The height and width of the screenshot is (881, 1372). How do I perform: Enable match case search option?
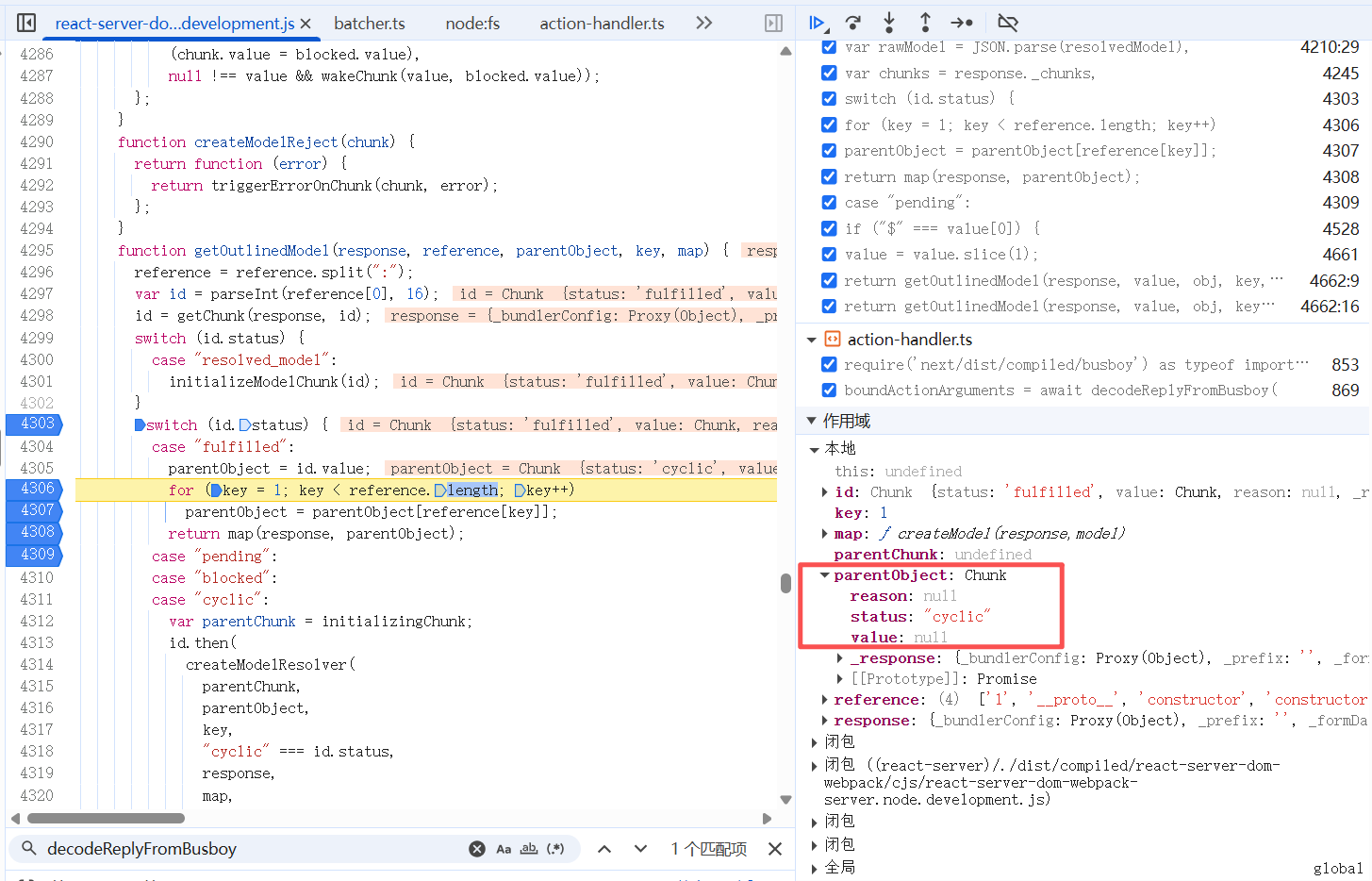pos(504,849)
